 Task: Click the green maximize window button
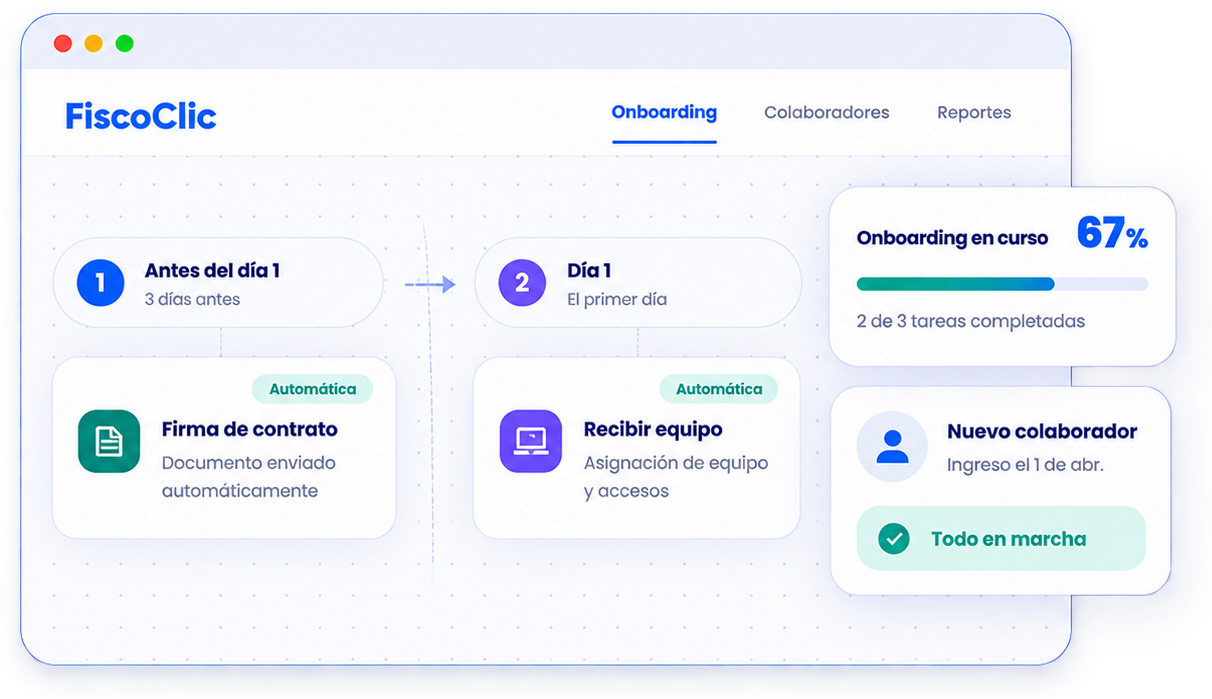click(x=124, y=43)
